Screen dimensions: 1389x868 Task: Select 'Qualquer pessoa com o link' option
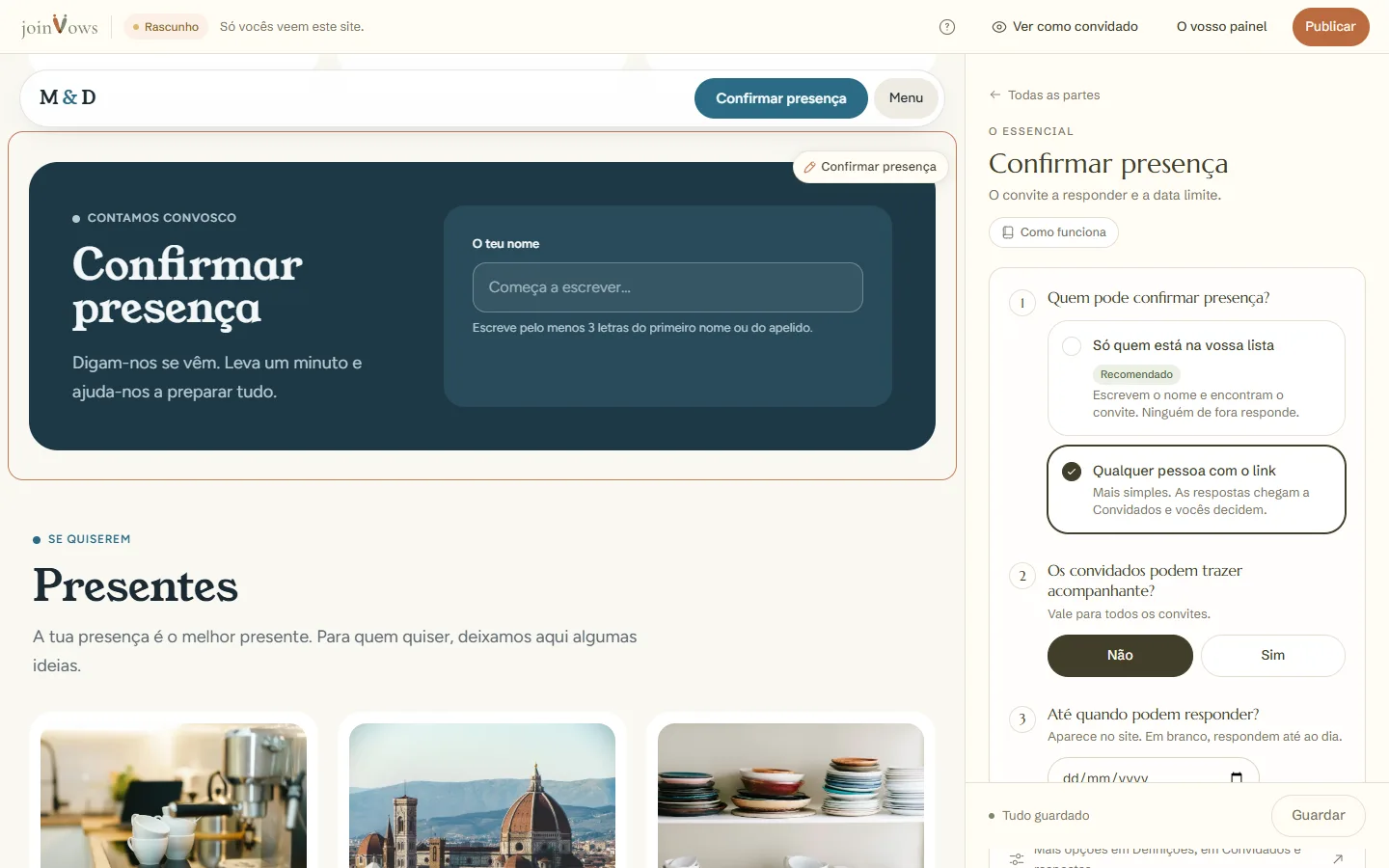(x=1196, y=489)
